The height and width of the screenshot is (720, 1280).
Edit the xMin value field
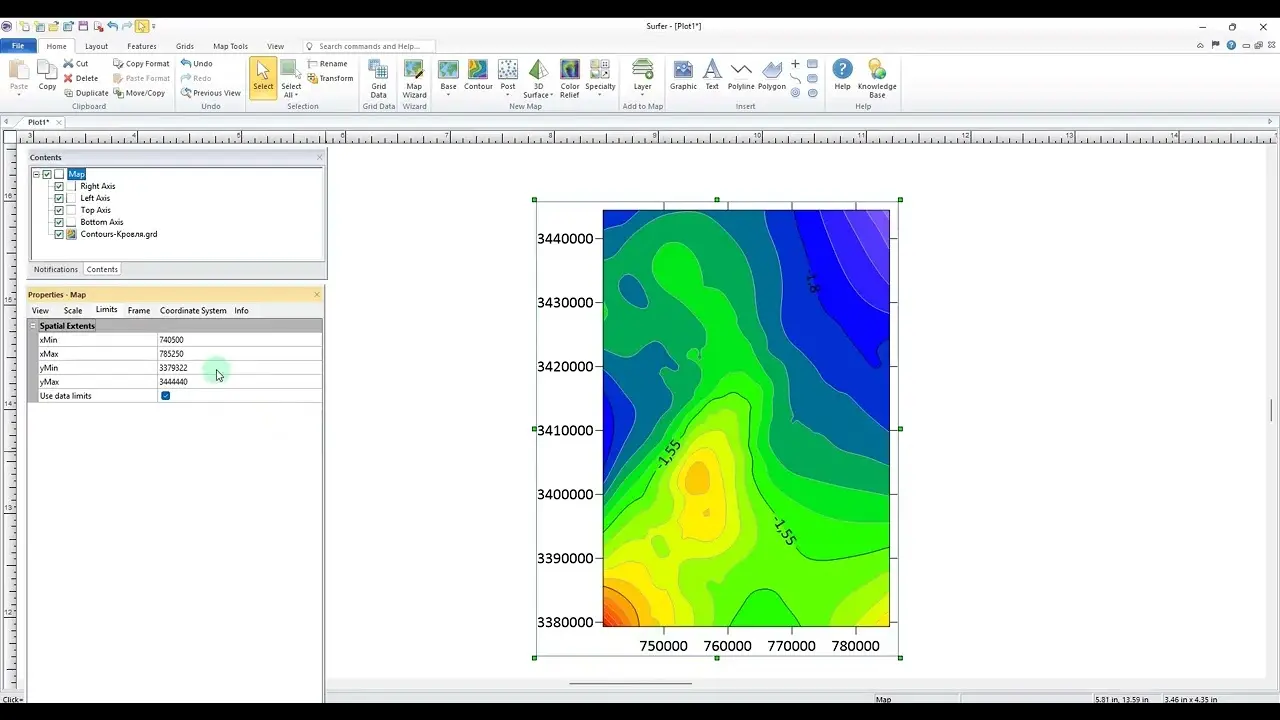pyautogui.click(x=239, y=340)
